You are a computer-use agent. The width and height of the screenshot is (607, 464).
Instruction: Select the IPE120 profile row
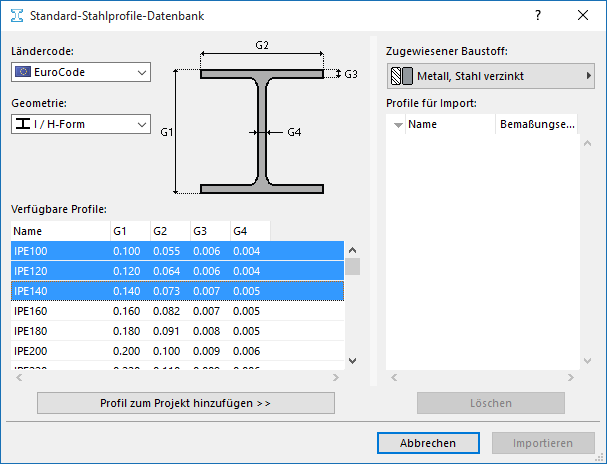(177, 271)
